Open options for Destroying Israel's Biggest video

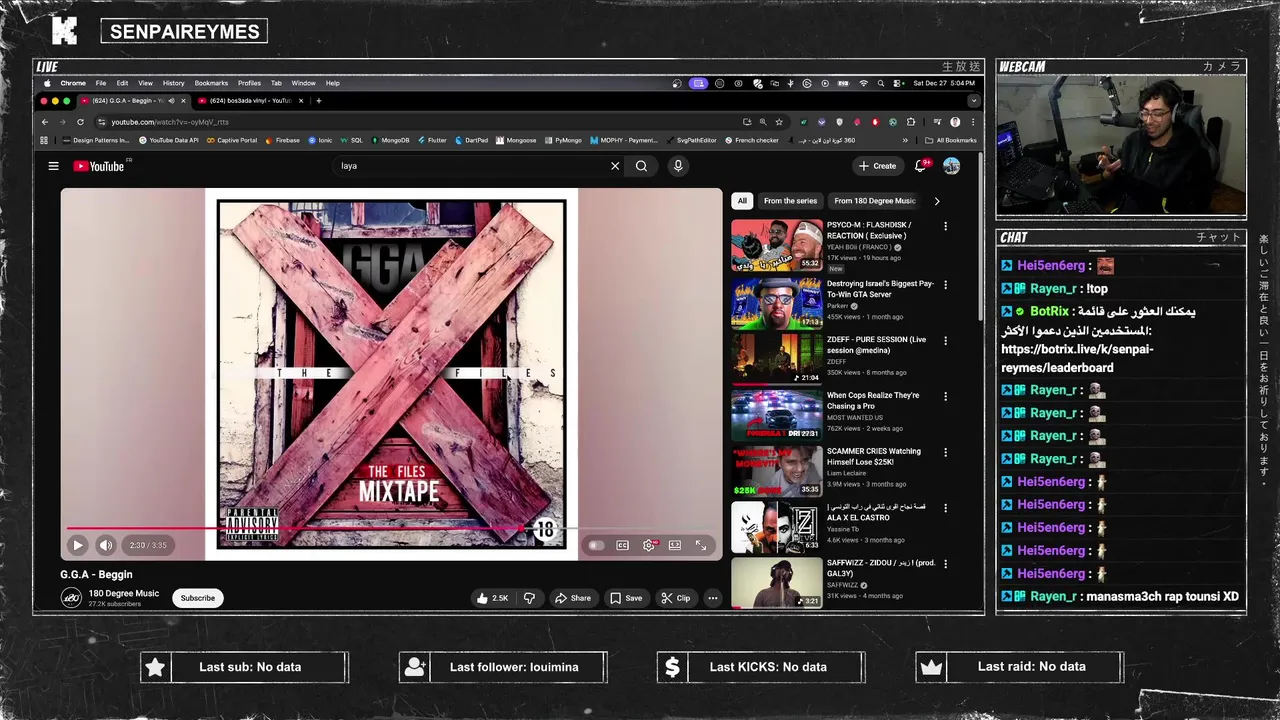pyautogui.click(x=945, y=285)
